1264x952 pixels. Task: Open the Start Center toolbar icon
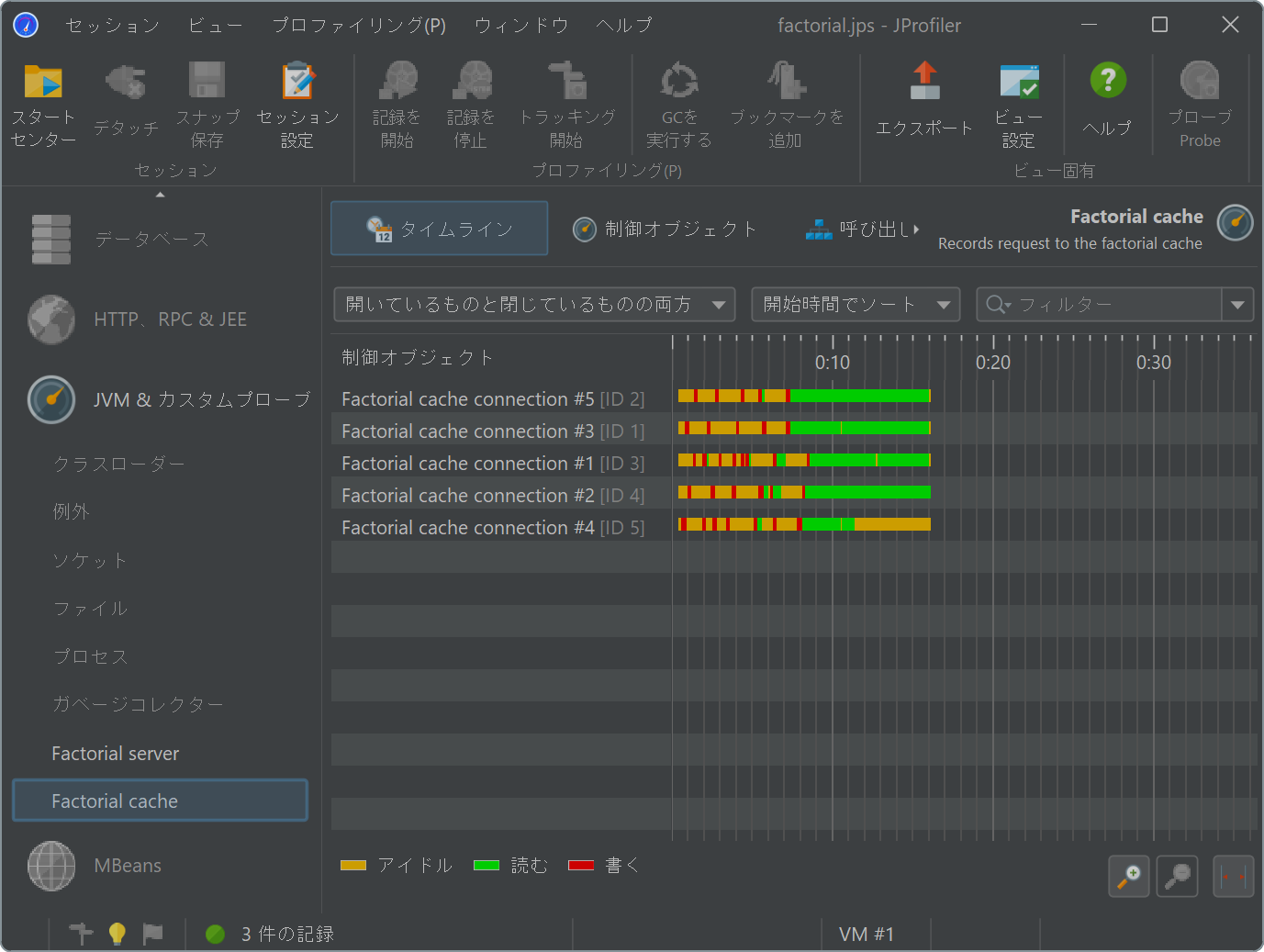[42, 82]
